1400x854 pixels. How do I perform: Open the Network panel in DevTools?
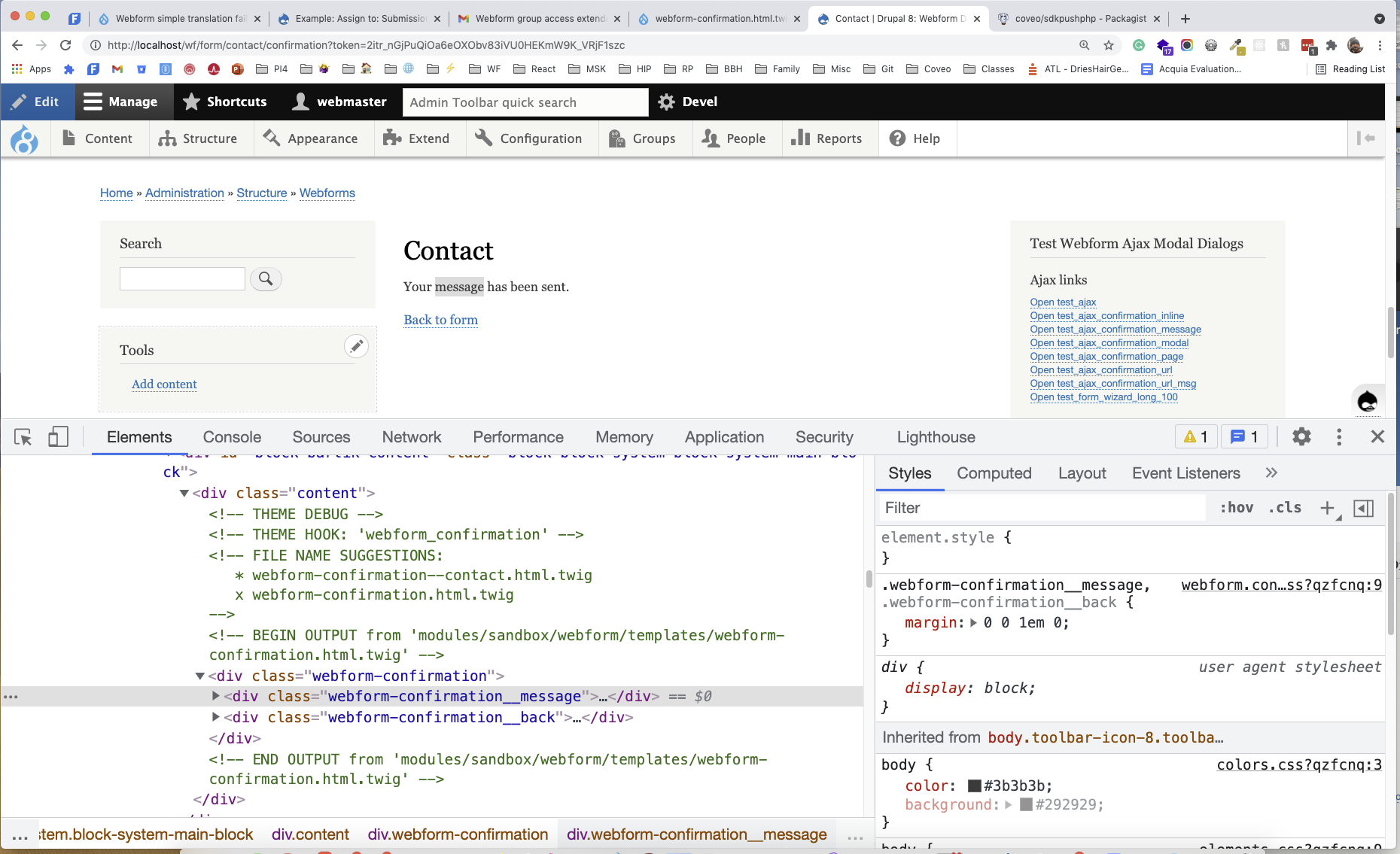point(411,436)
